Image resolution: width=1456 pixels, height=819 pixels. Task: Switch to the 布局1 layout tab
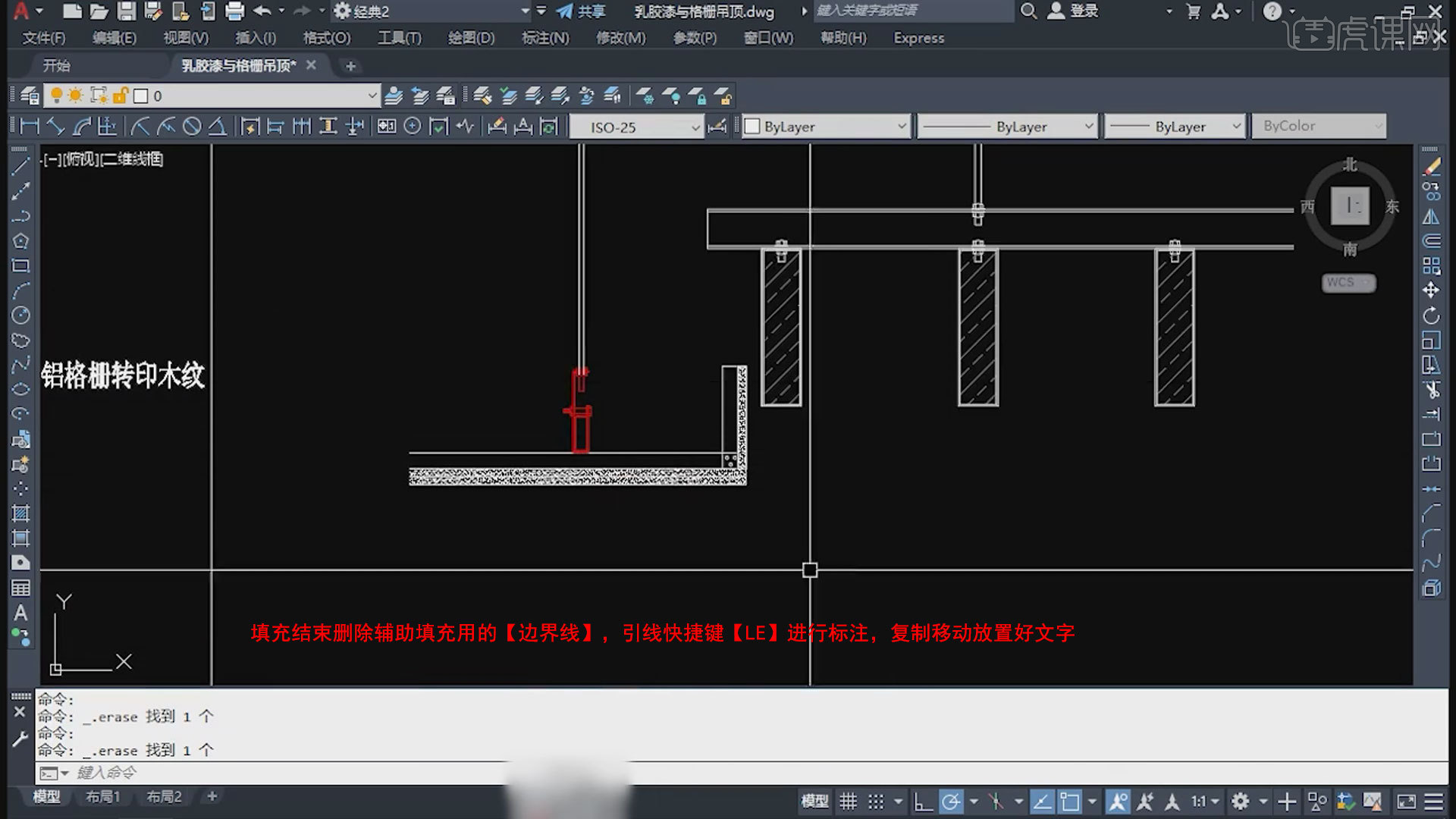coord(102,796)
